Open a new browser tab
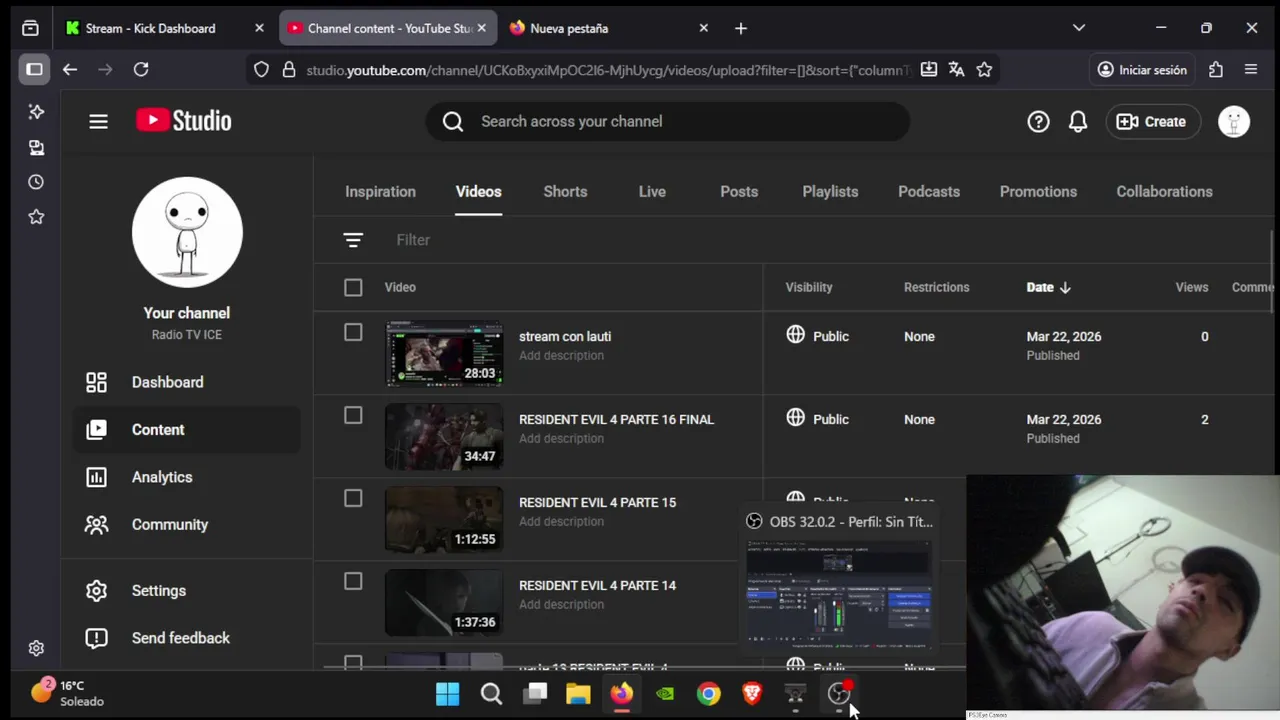Image resolution: width=1280 pixels, height=720 pixels. point(741,29)
